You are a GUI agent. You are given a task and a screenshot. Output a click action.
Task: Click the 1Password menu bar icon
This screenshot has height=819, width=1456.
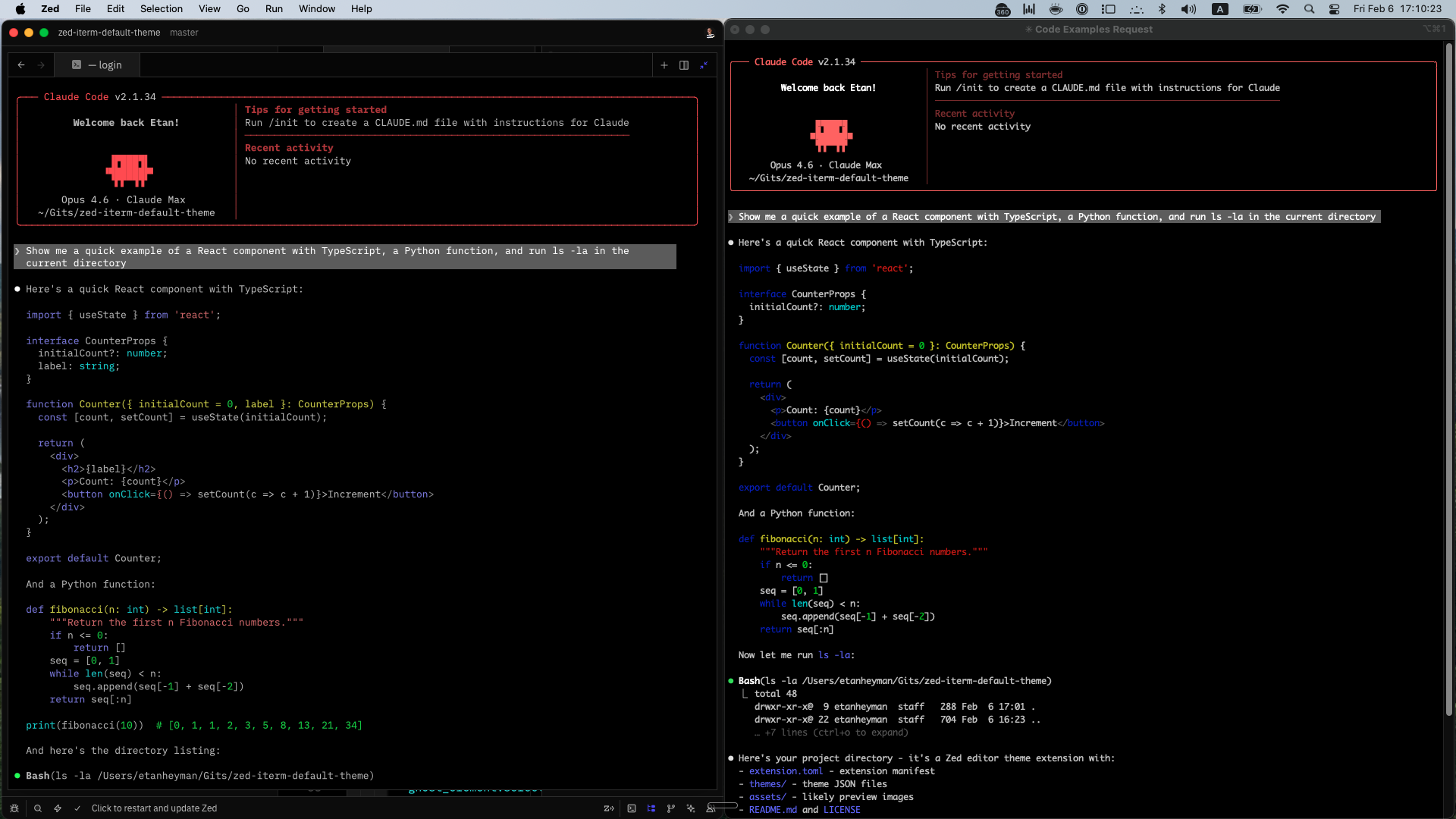1082,9
